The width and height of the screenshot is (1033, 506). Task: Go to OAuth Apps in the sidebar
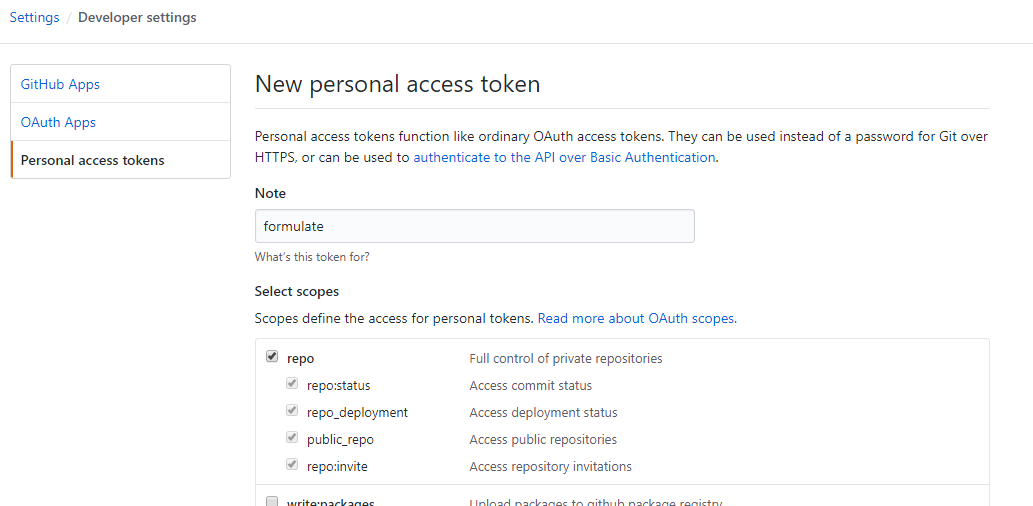click(x=58, y=123)
